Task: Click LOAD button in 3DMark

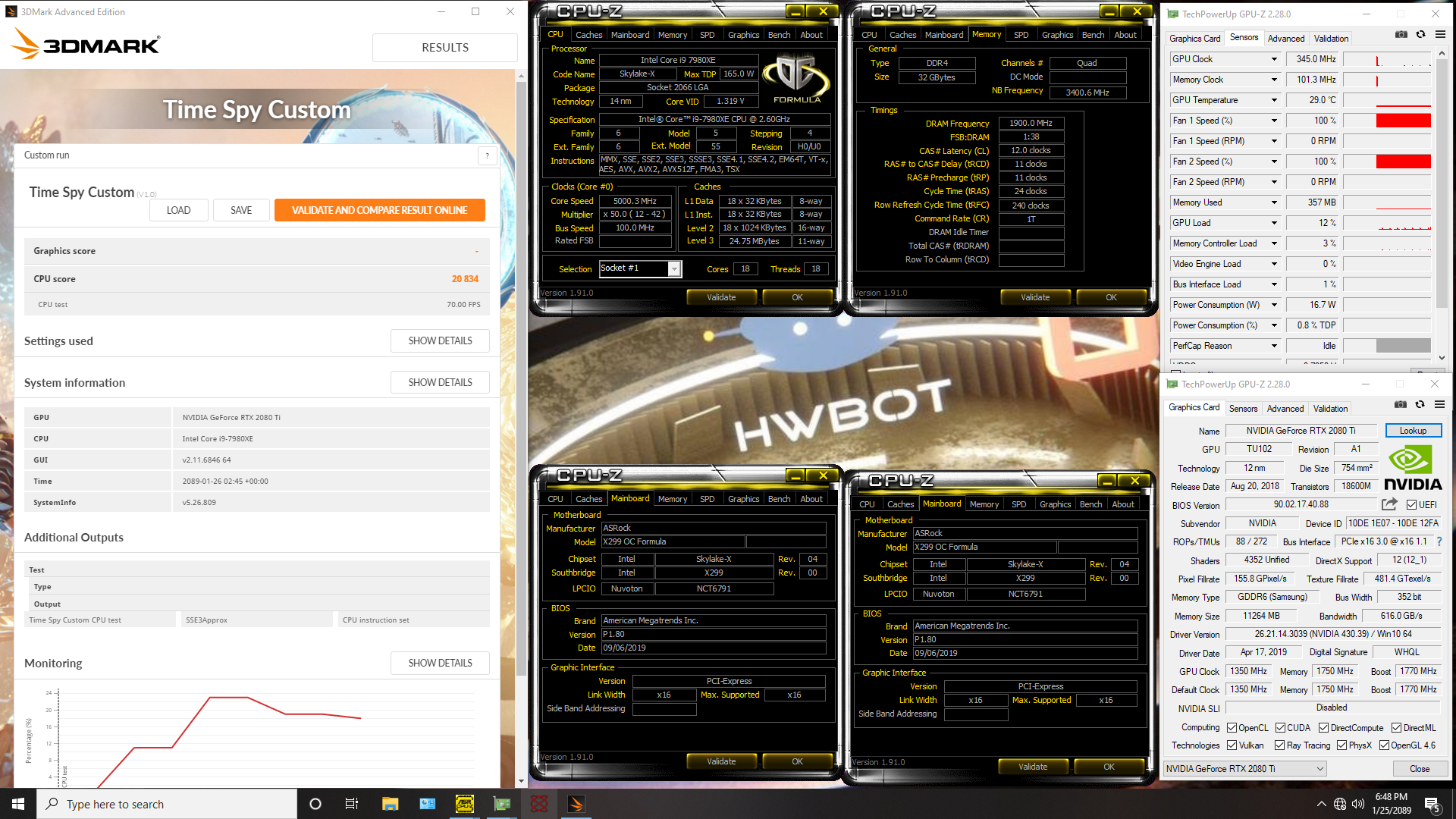Action: [179, 210]
